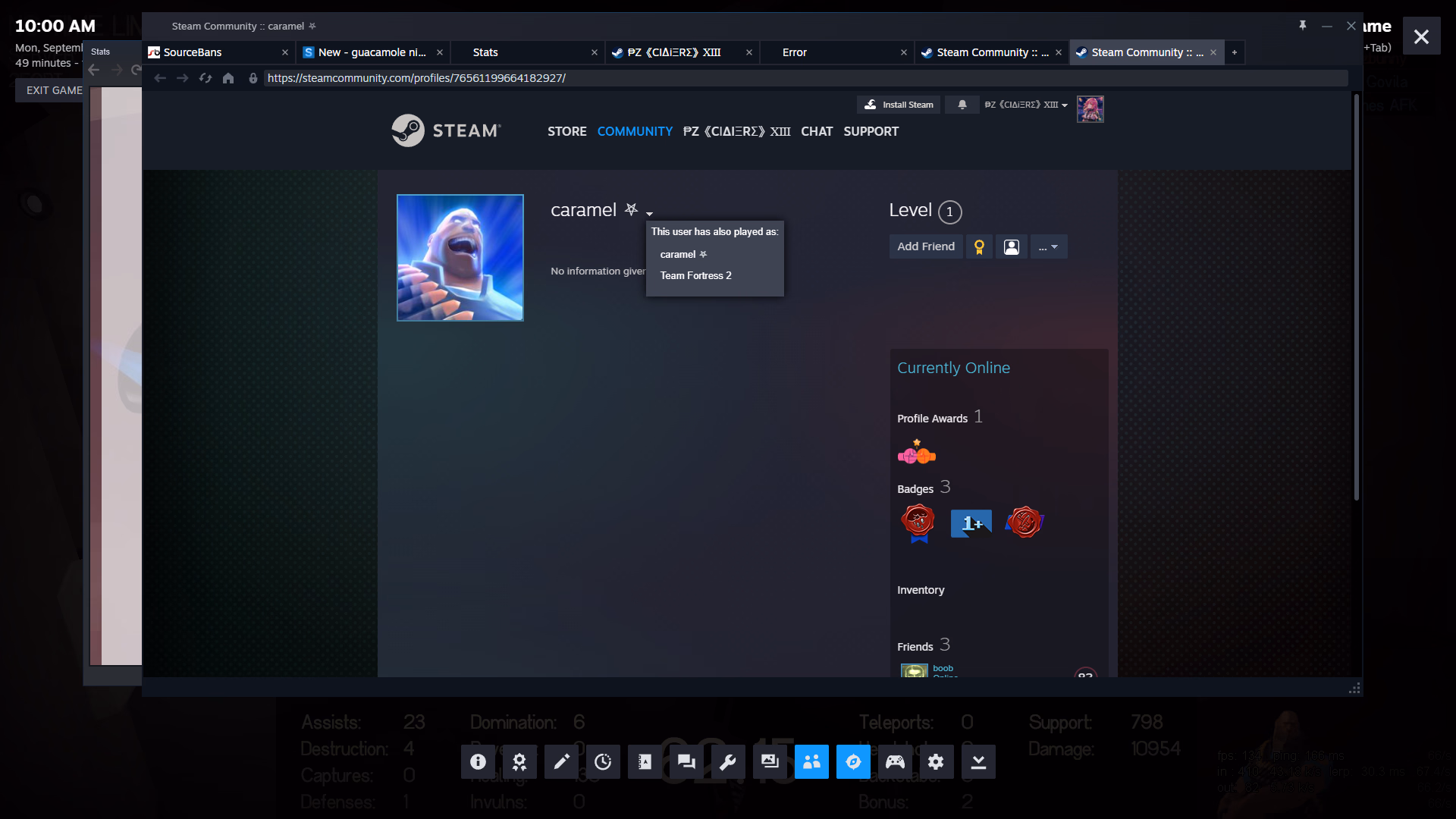The image size is (1456, 819).
Task: Collapse the previous names dropdown arrow
Action: (649, 214)
